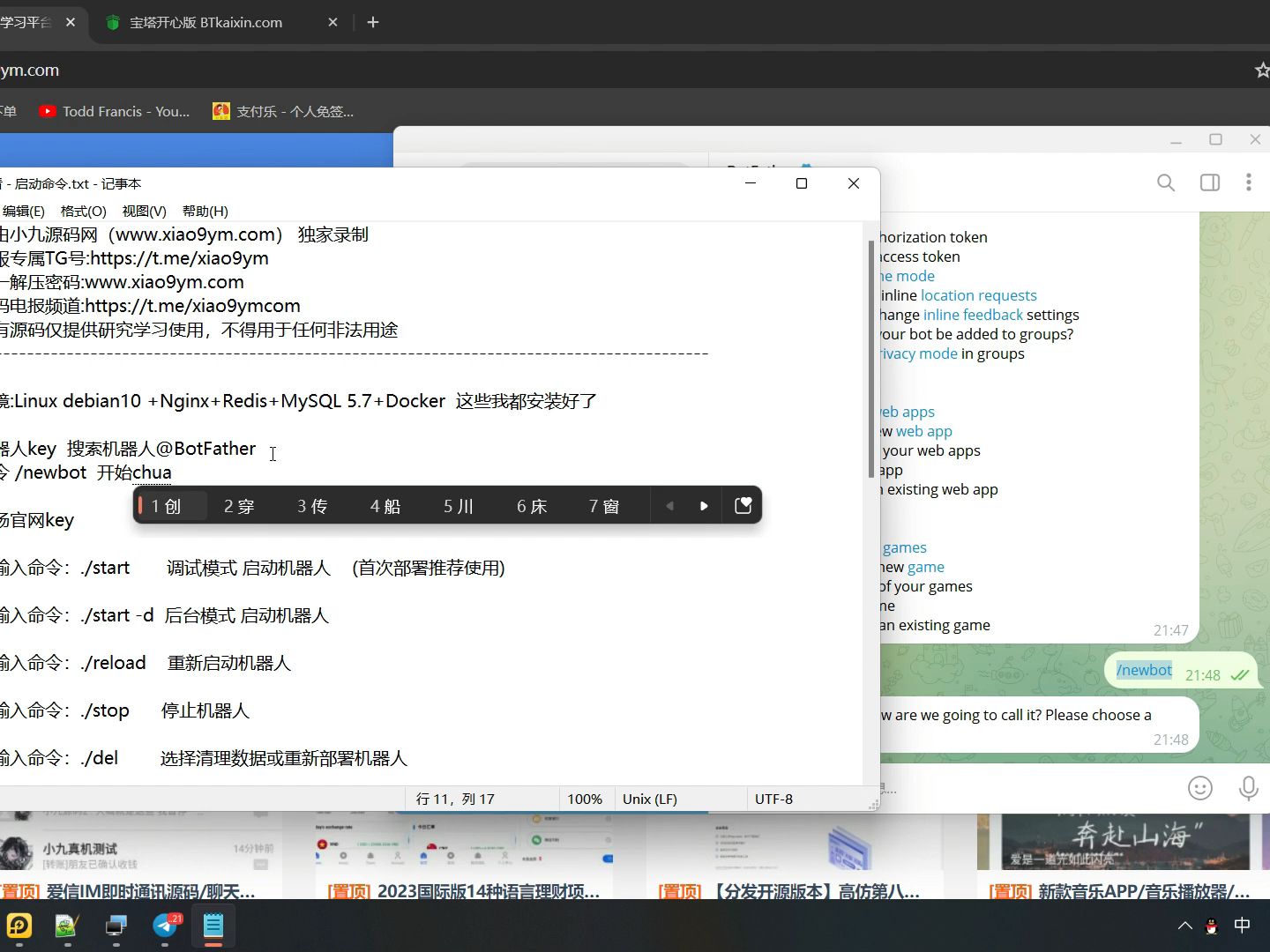Viewport: 1270px width, 952px height.
Task: Open Notepad 帮助(H) menu
Action: click(205, 211)
